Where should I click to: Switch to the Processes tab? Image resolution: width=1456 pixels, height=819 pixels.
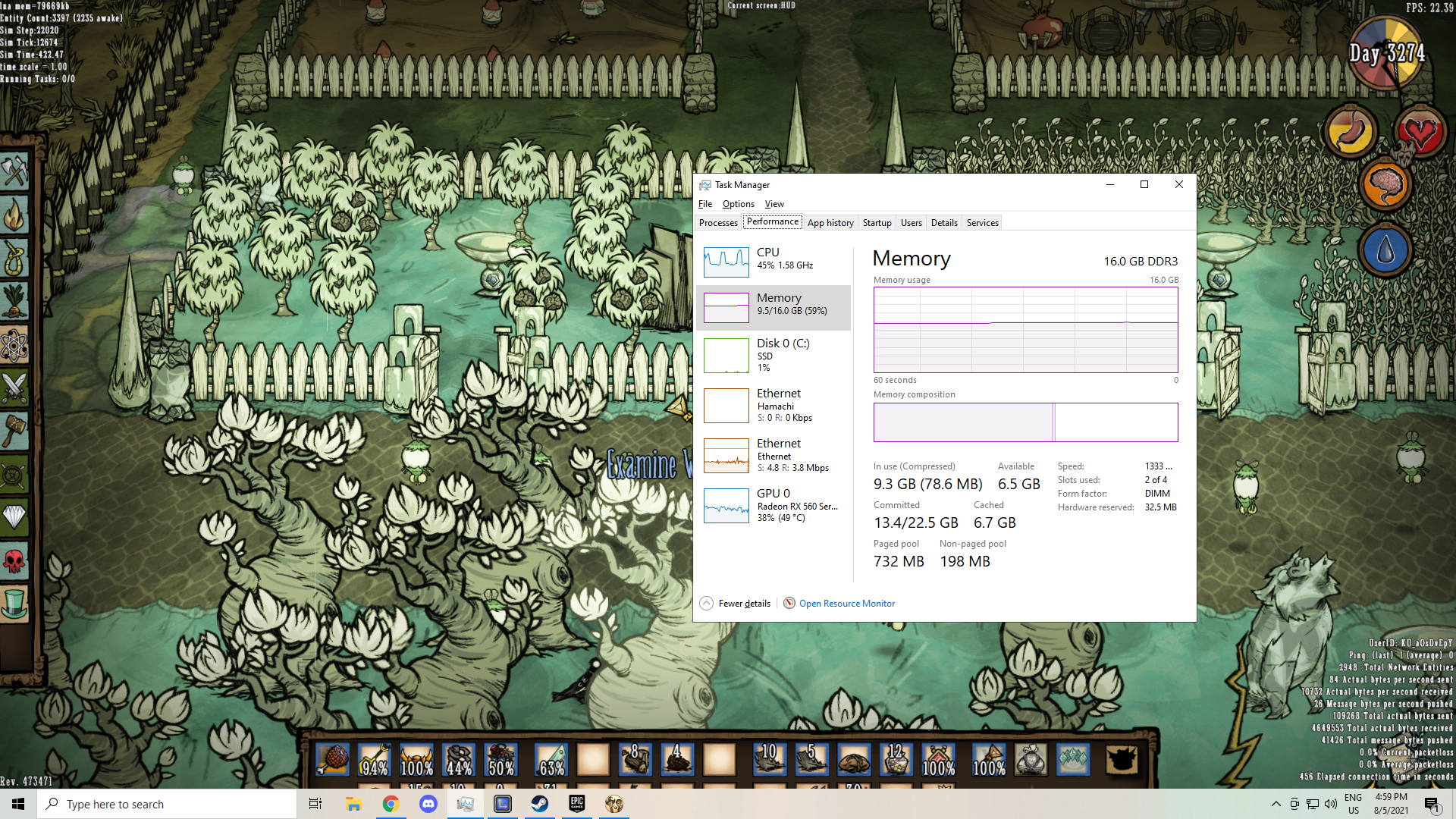pyautogui.click(x=717, y=223)
